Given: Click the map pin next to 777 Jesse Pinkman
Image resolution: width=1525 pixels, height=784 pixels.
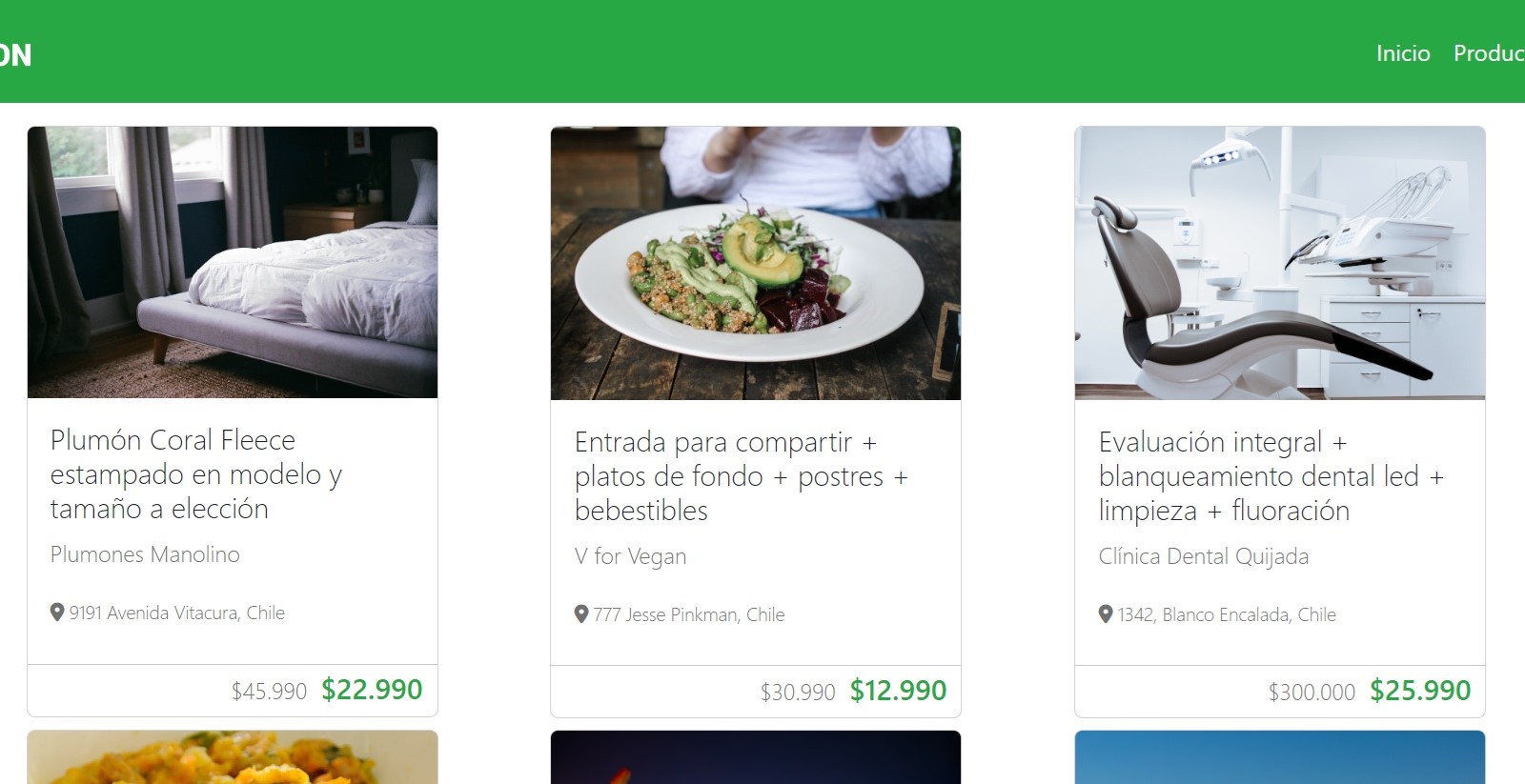Looking at the screenshot, I should pos(581,614).
